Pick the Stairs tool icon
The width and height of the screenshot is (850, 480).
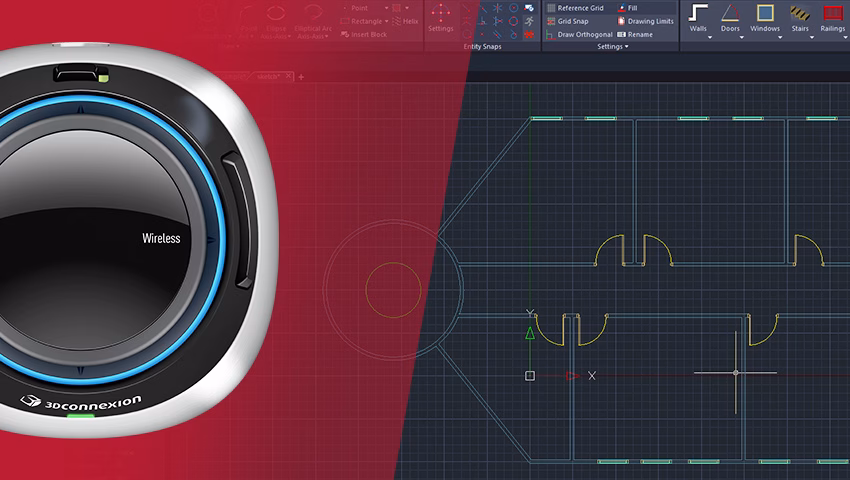tap(798, 13)
